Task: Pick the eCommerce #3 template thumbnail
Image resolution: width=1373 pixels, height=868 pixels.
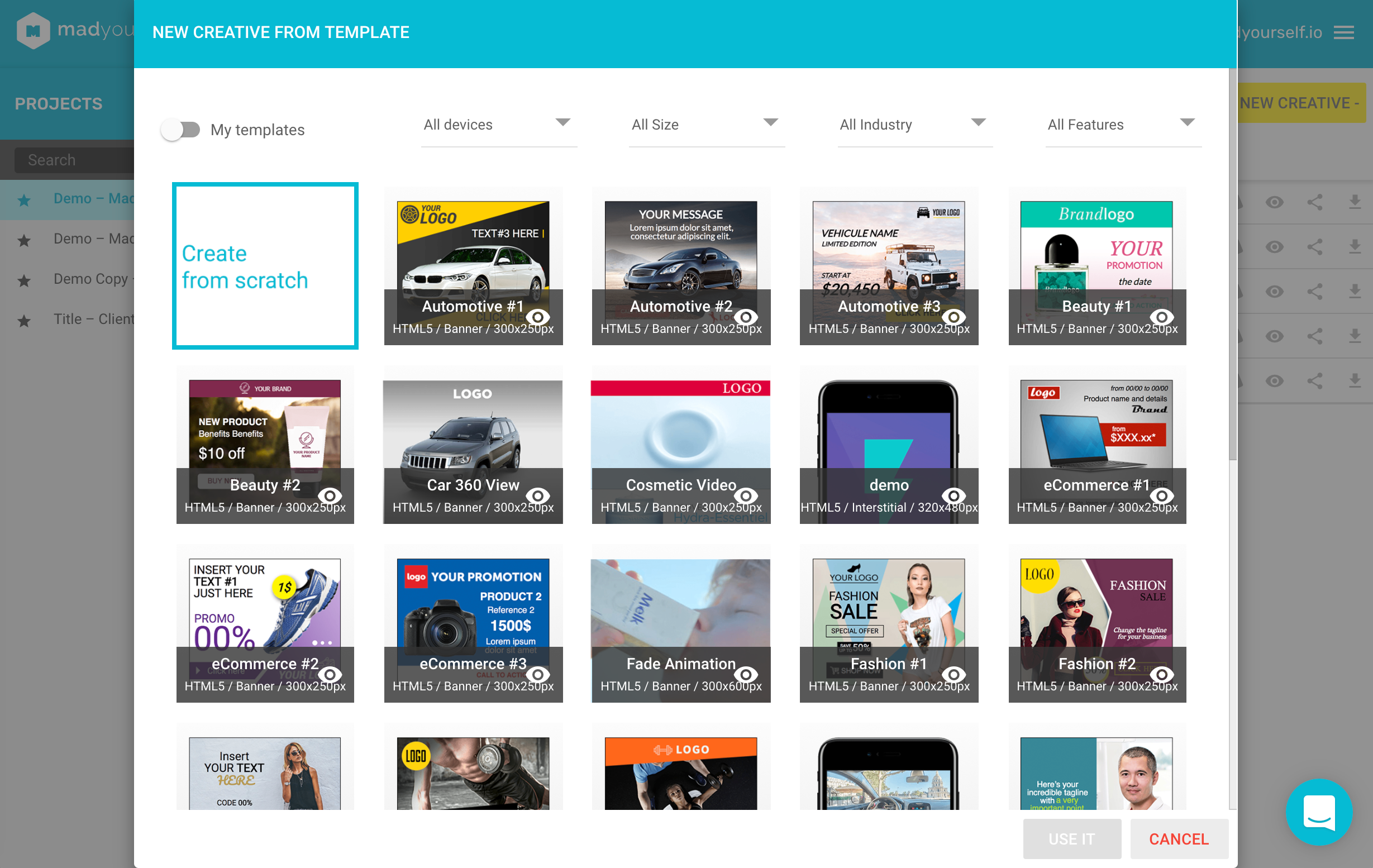Action: pos(473,623)
